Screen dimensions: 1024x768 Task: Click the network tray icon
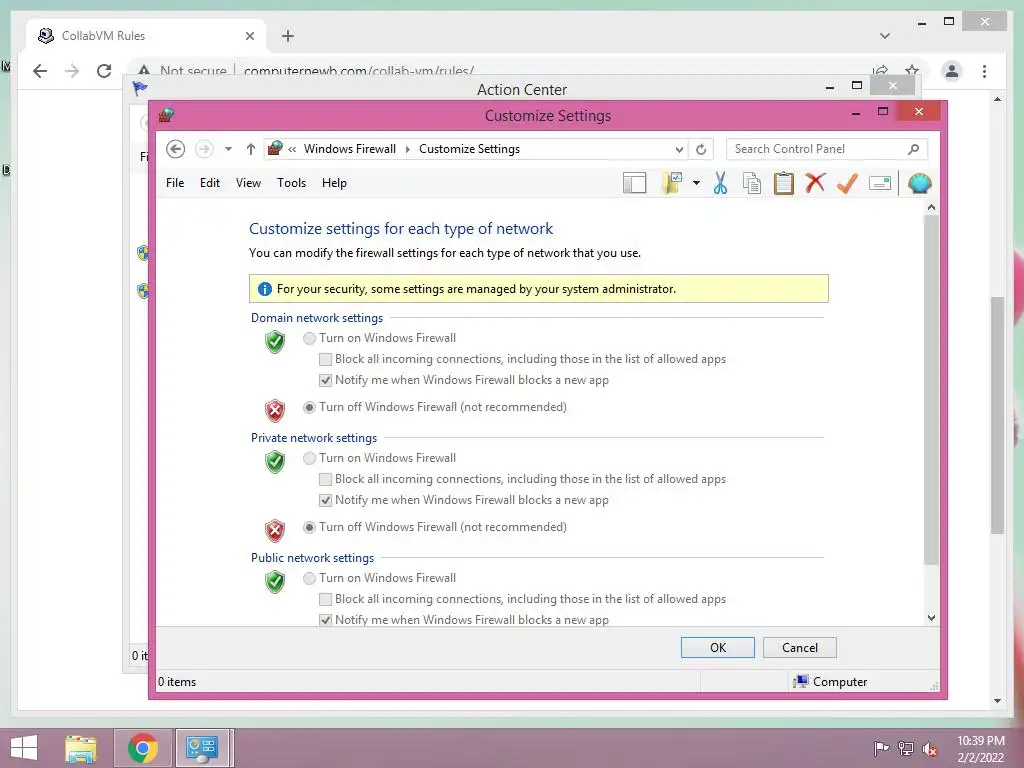click(905, 749)
